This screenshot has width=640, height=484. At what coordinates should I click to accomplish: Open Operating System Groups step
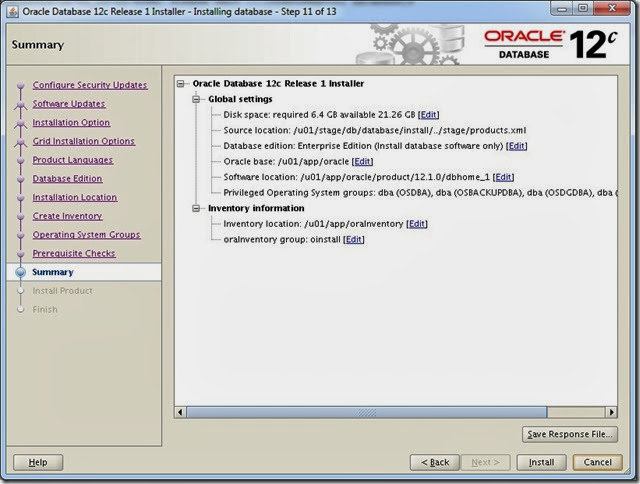point(87,235)
